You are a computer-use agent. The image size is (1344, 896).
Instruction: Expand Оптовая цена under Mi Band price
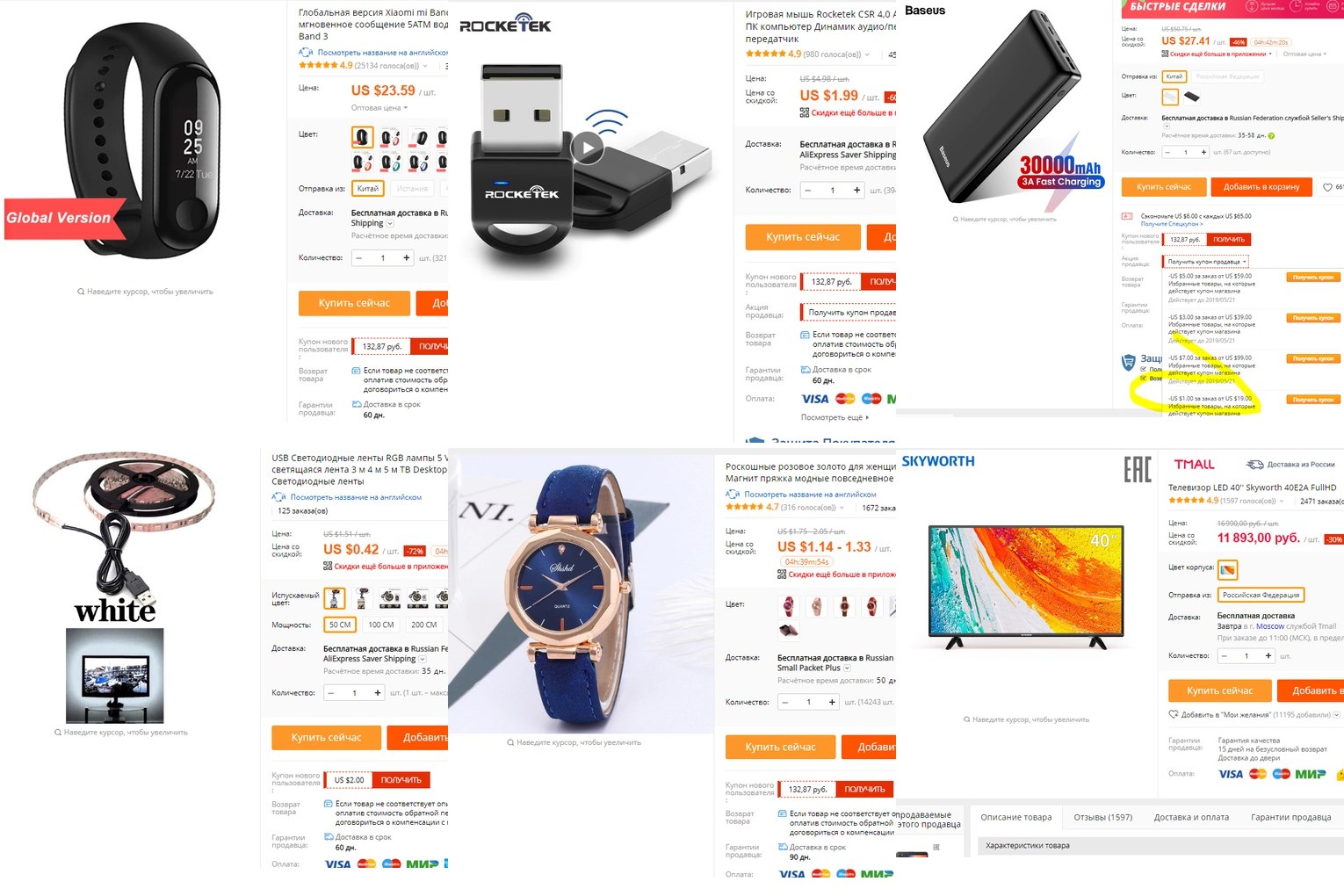pos(379,108)
